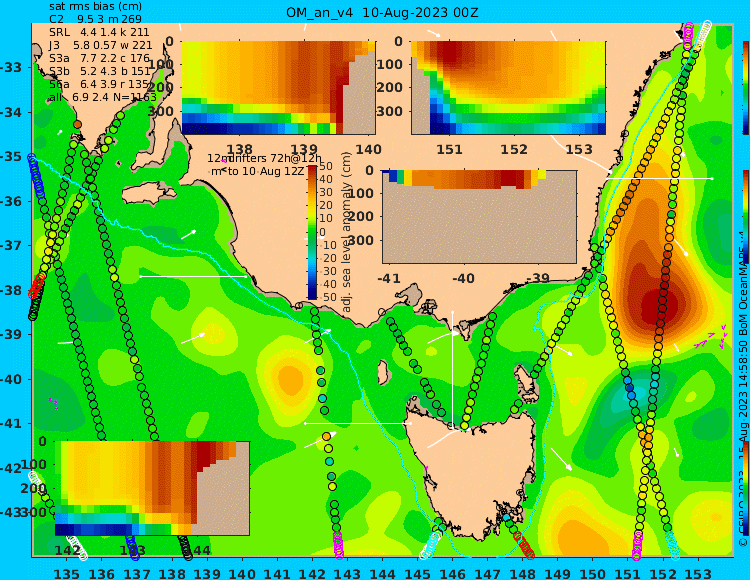
Task: Click longitude label 137 on bottom axis
Action: [136, 573]
